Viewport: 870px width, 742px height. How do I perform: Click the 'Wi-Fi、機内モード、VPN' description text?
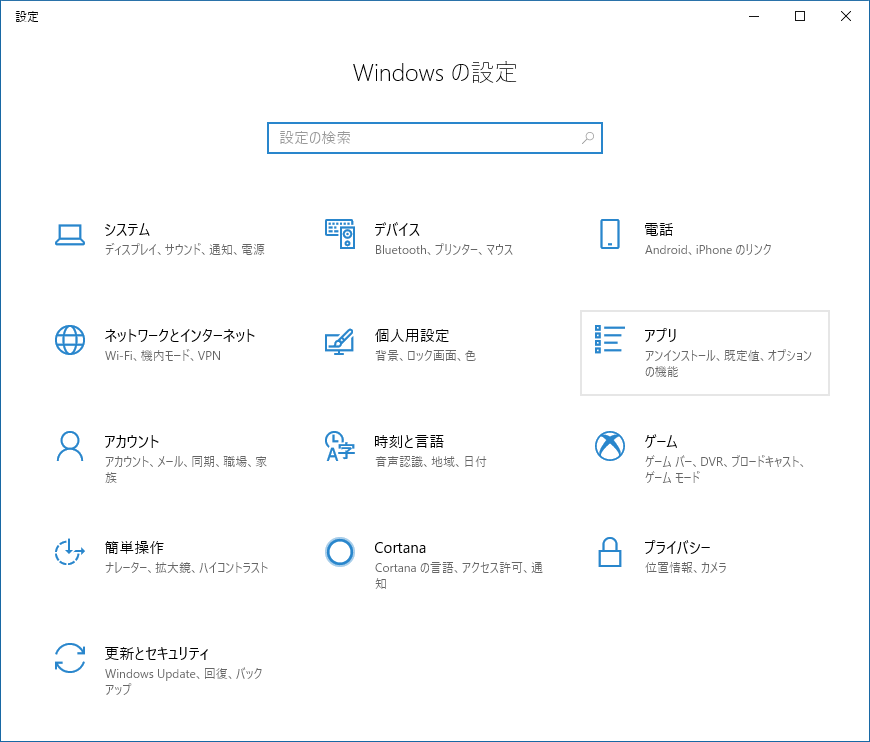[163, 356]
